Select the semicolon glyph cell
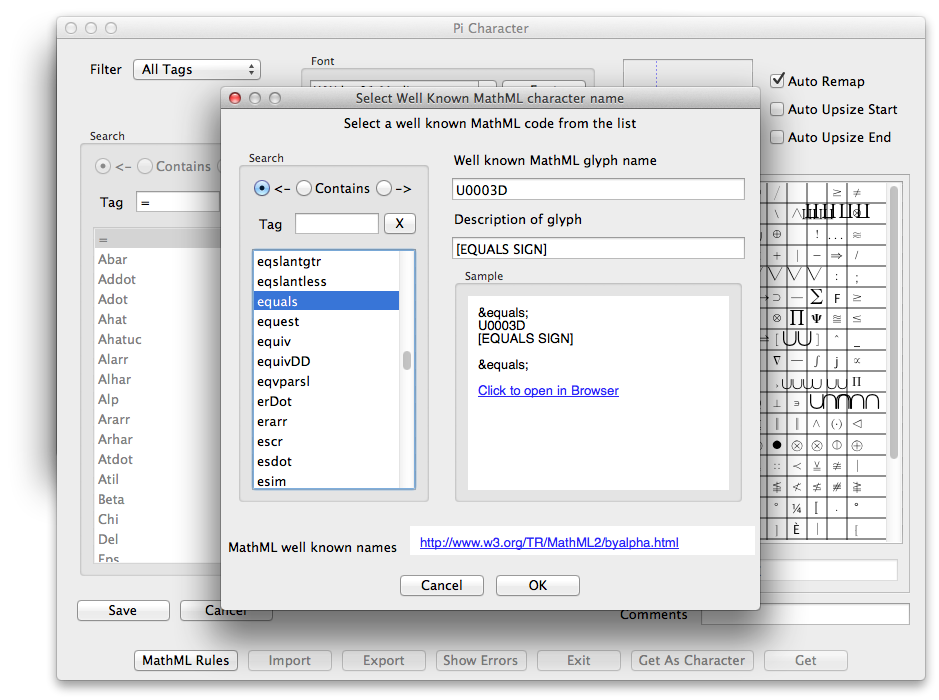The image size is (939, 700). pos(857,277)
